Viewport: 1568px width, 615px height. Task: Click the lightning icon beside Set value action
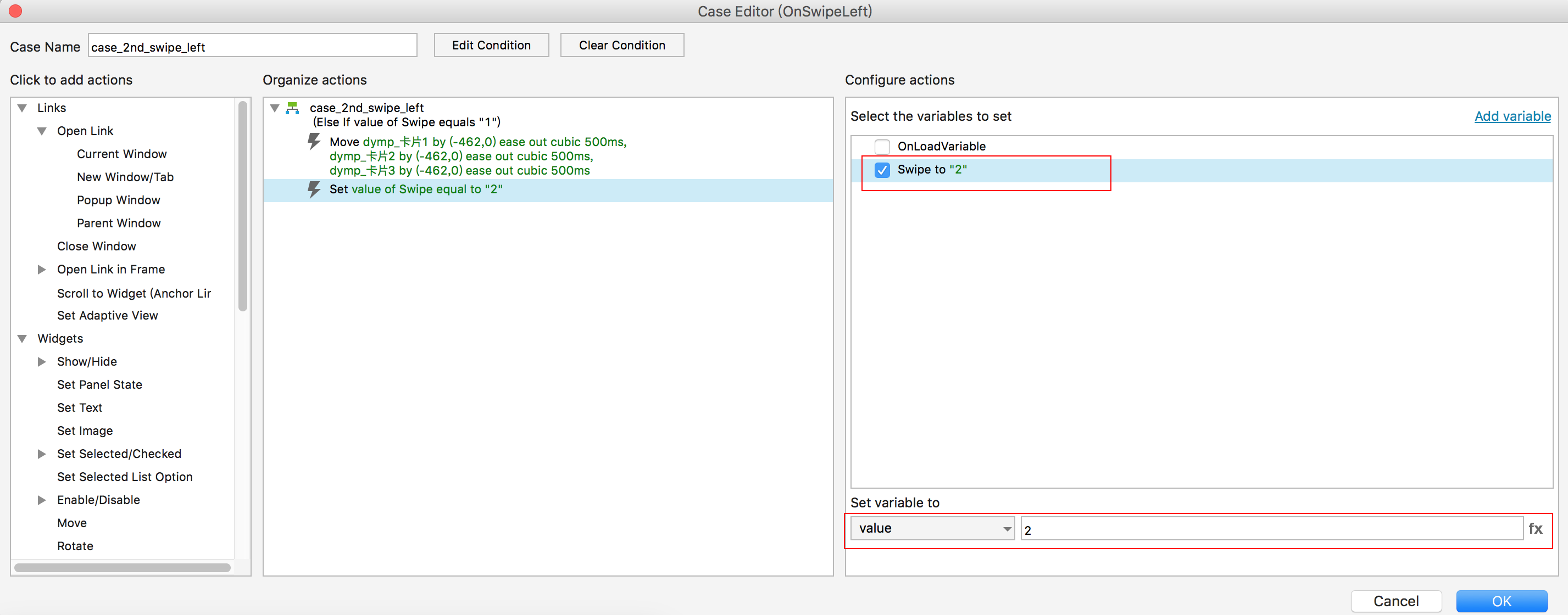click(314, 189)
